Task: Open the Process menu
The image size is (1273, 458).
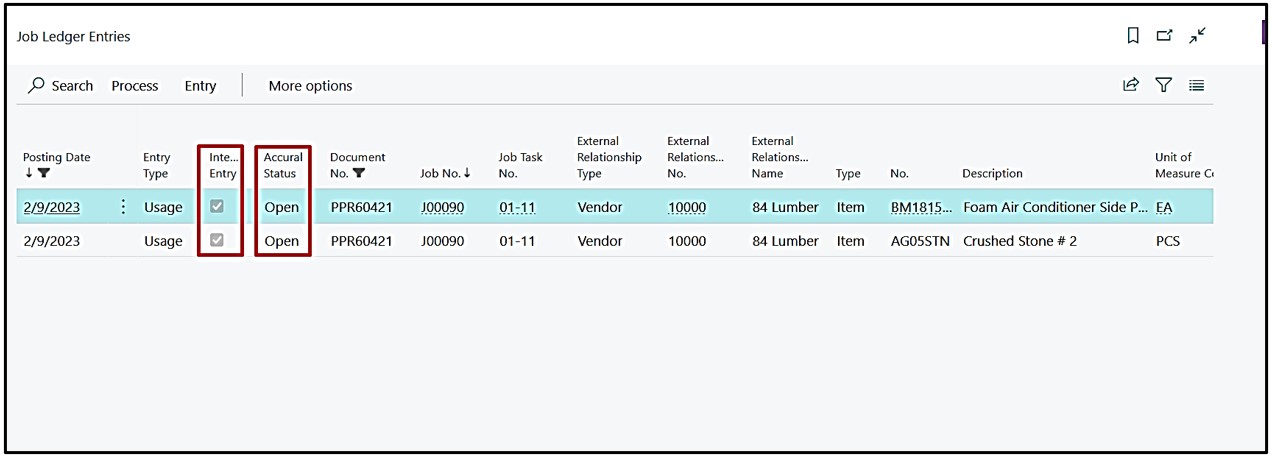Action: (135, 86)
